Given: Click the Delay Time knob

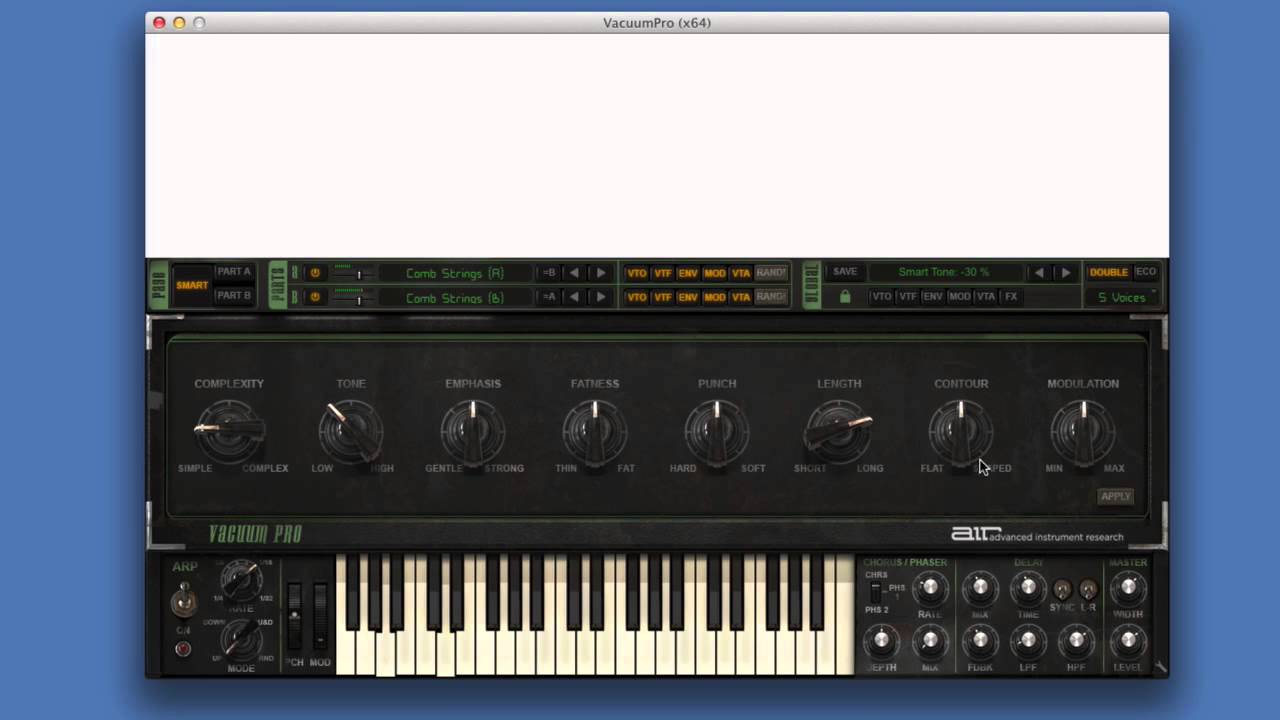Looking at the screenshot, I should point(1028,588).
